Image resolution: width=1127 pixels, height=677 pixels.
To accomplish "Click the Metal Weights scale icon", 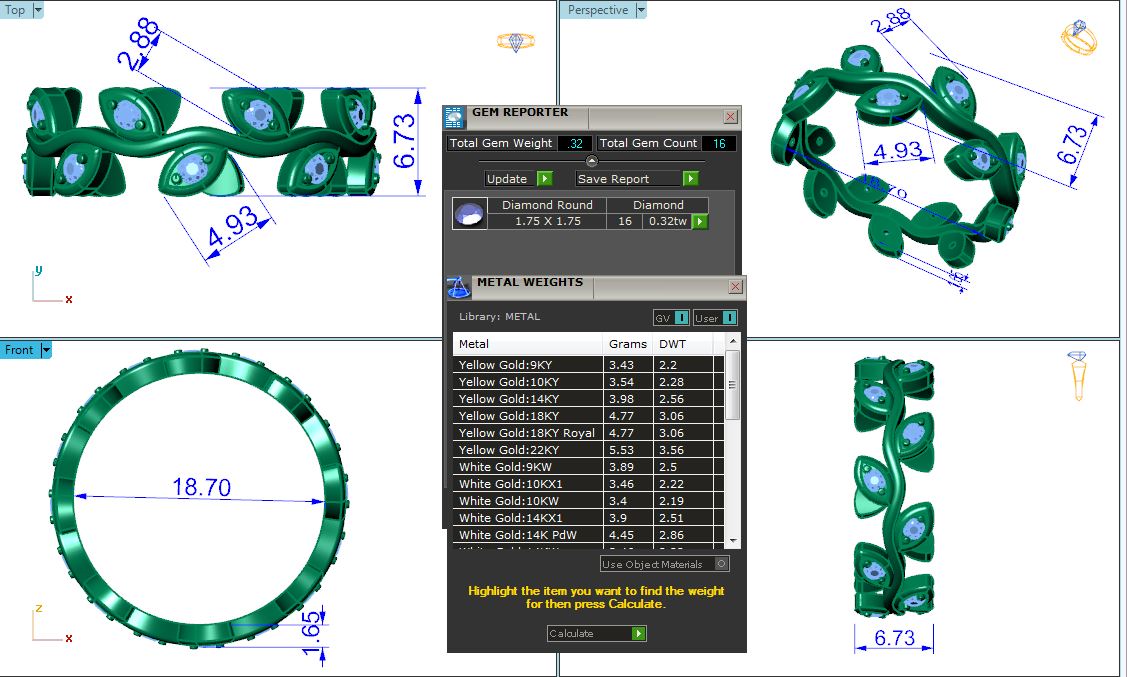I will pyautogui.click(x=458, y=287).
